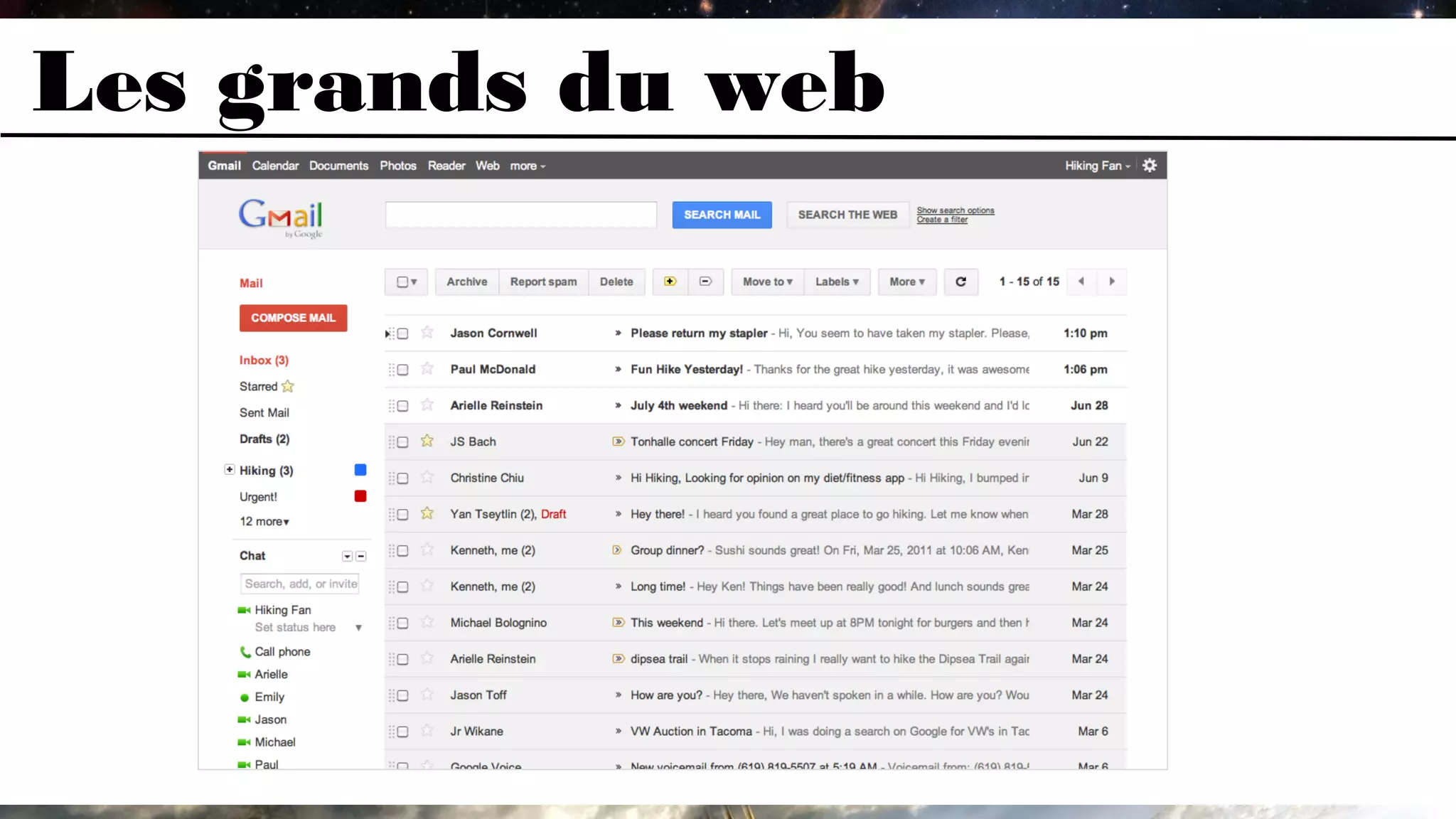Select the Paul McDonald message checkbox

(x=402, y=370)
